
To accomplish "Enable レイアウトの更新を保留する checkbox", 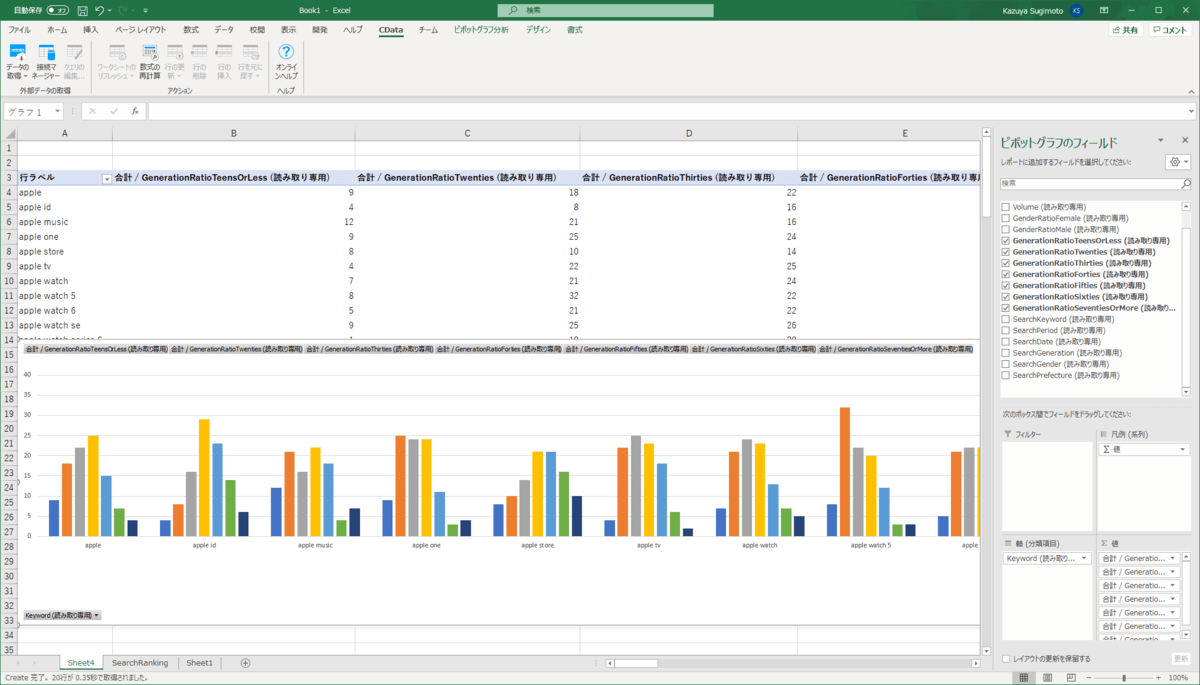I will tap(1006, 659).
